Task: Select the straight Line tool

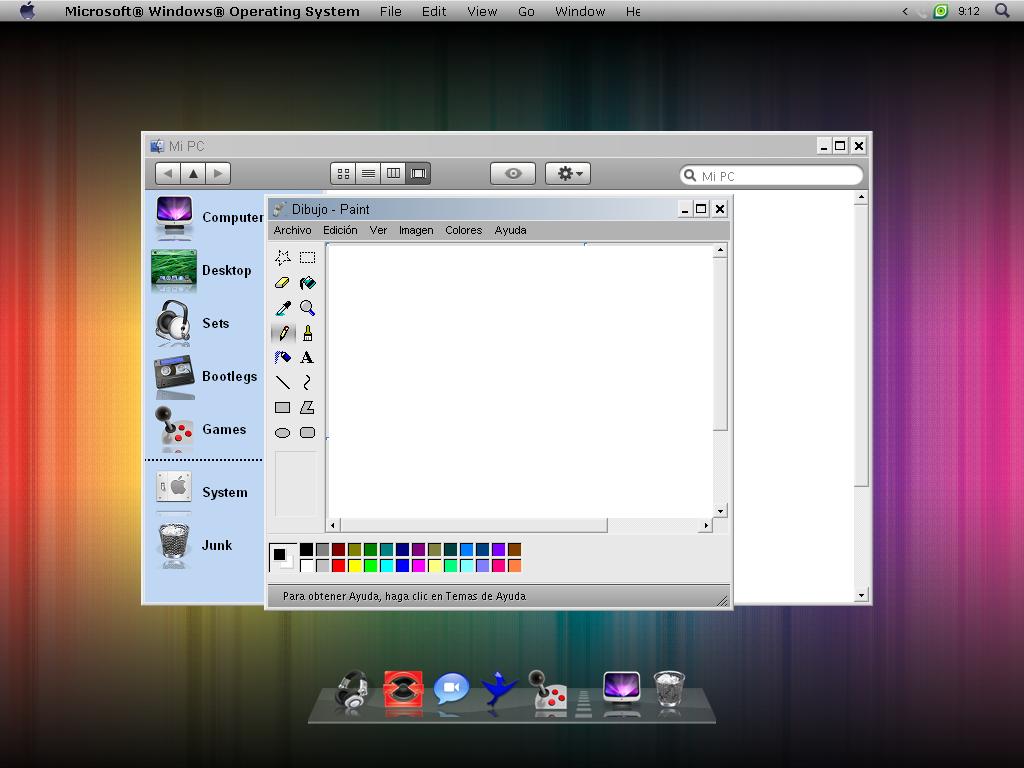Action: (283, 382)
